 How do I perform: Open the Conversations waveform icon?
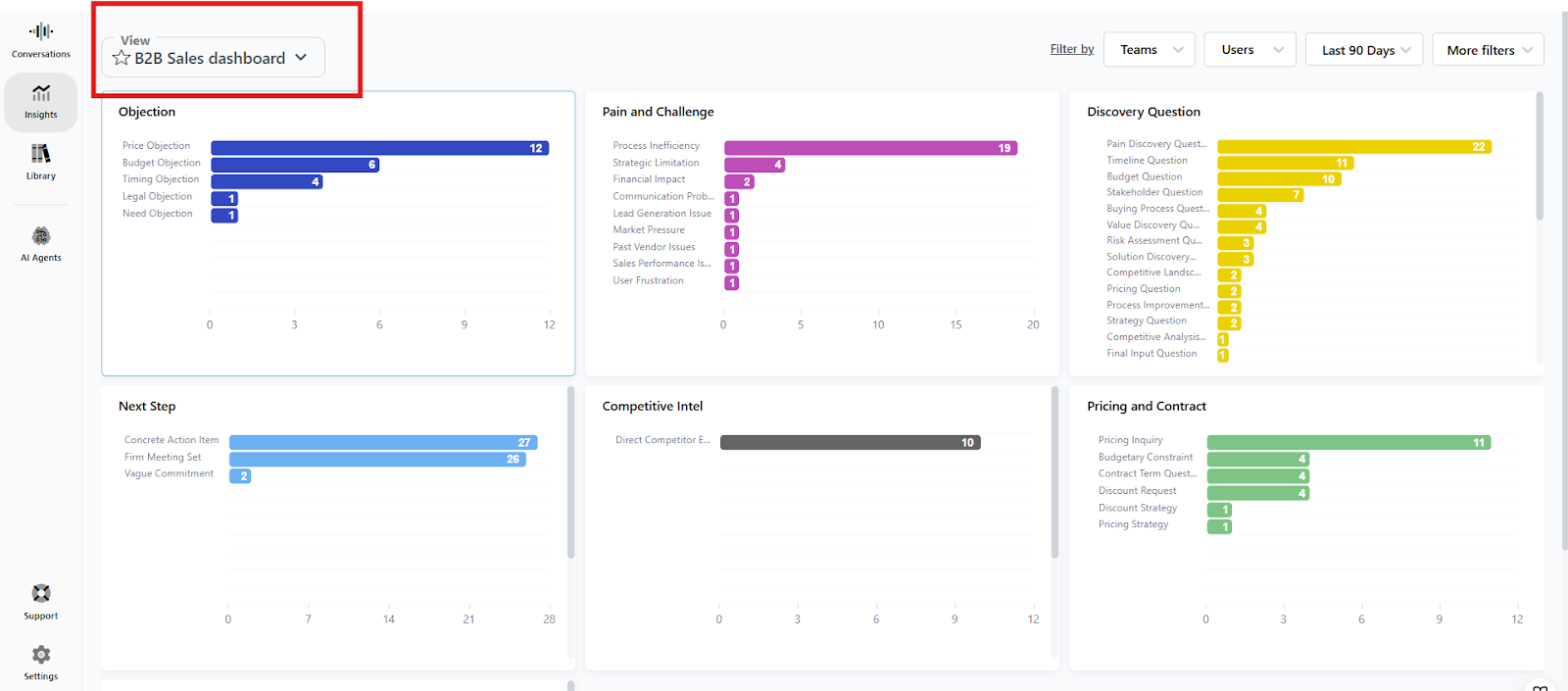pyautogui.click(x=41, y=32)
